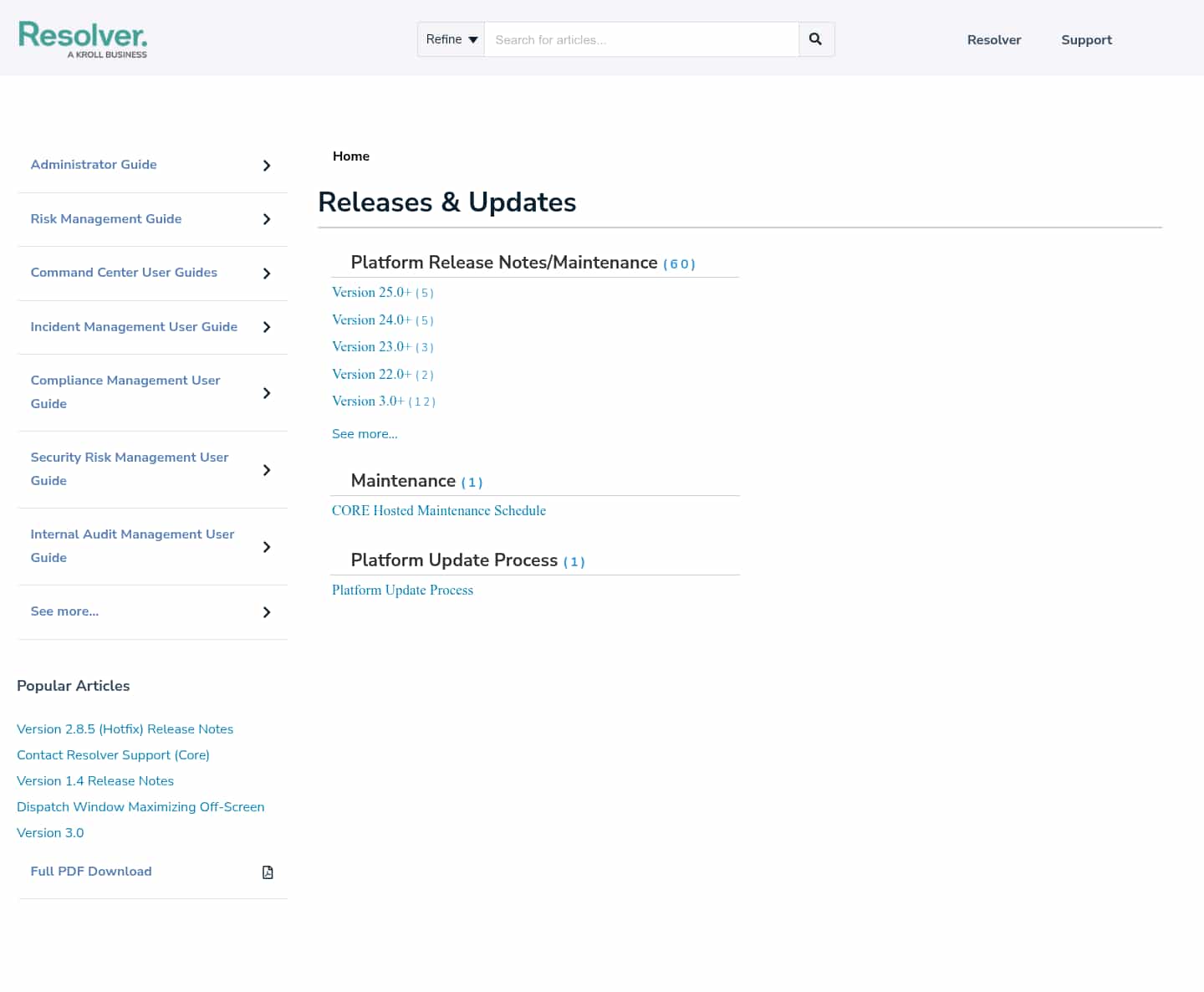
Task: Open the Refine filter dropdown
Action: pyautogui.click(x=450, y=39)
